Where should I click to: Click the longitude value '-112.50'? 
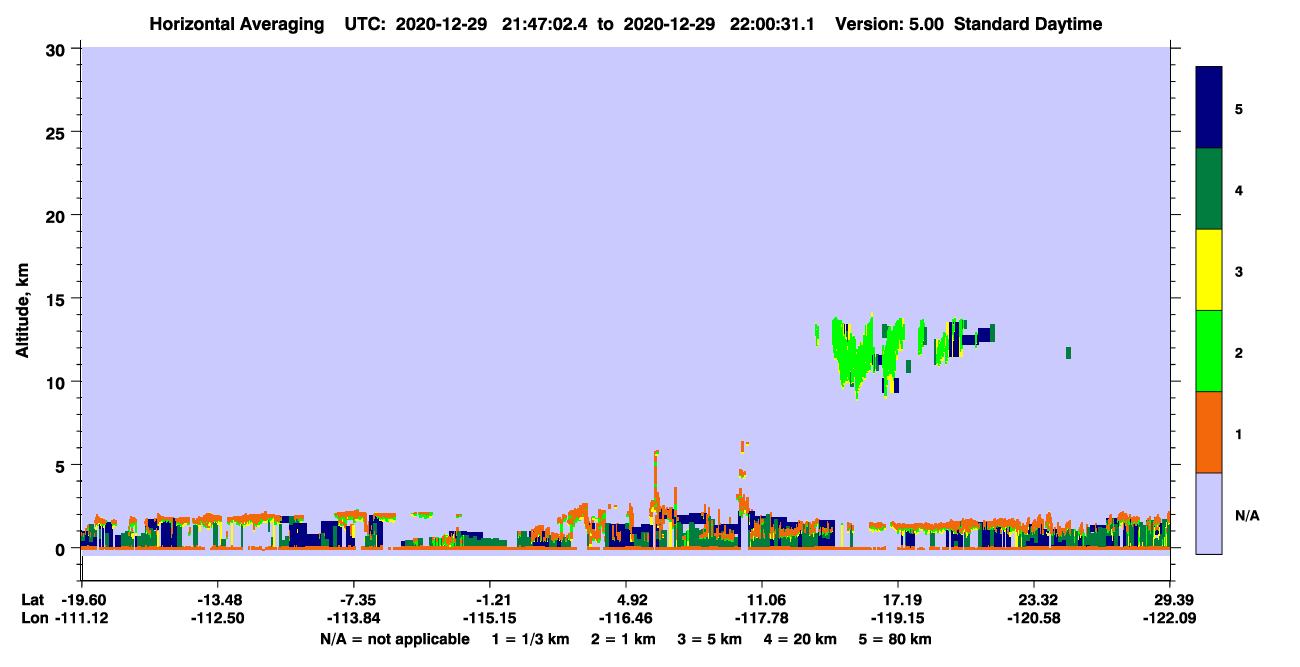[x=217, y=618]
